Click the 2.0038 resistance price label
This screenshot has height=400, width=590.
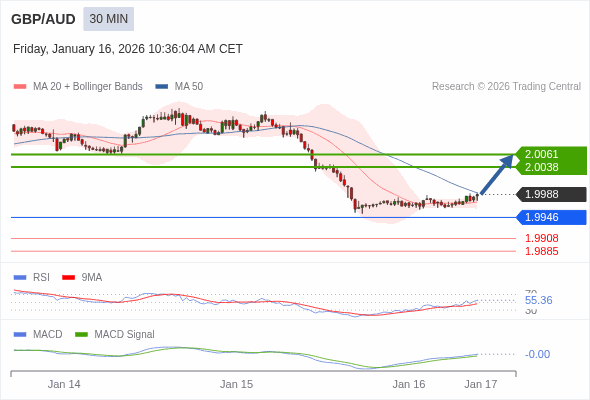(541, 167)
